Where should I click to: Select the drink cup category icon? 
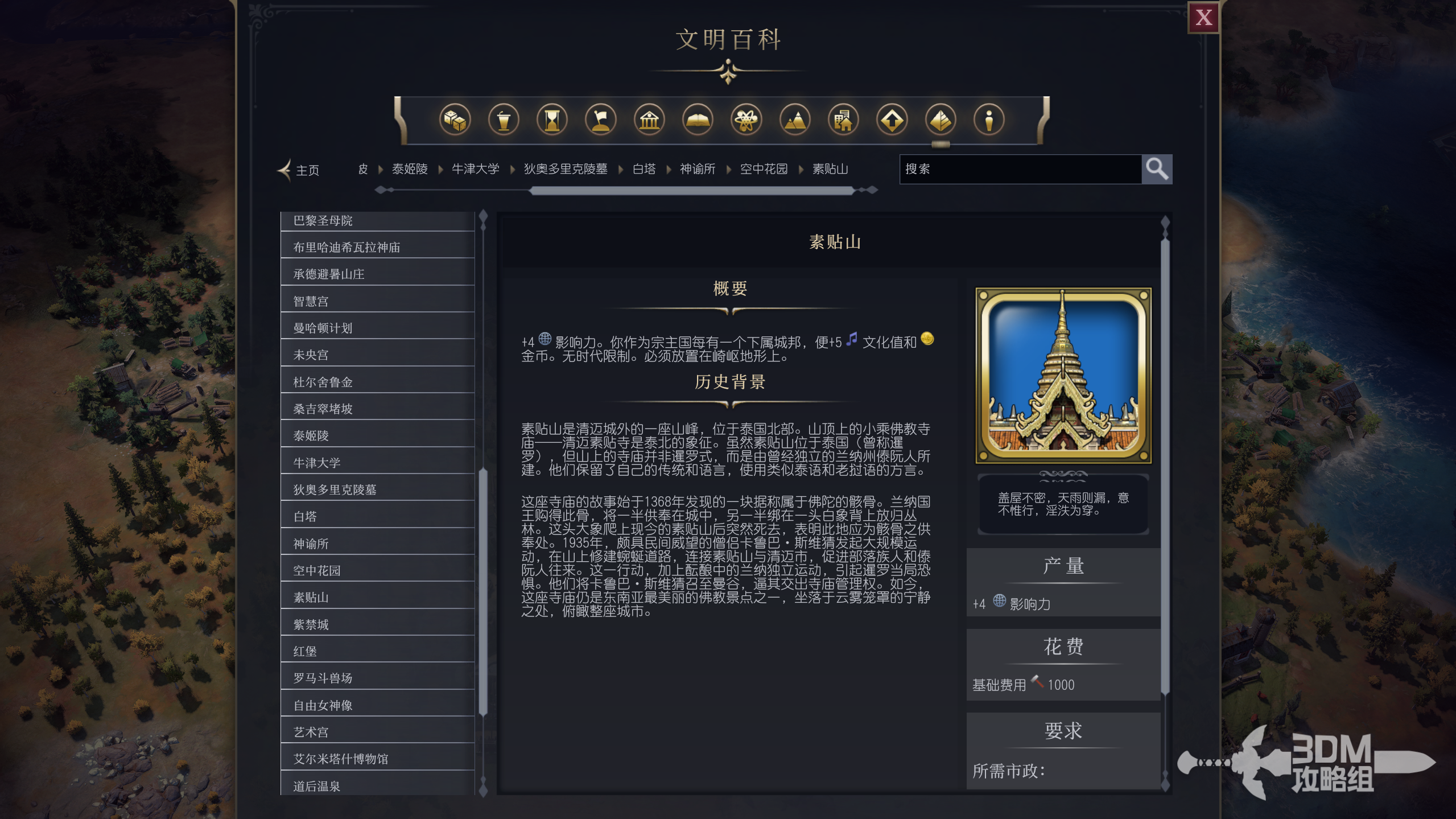tap(504, 120)
